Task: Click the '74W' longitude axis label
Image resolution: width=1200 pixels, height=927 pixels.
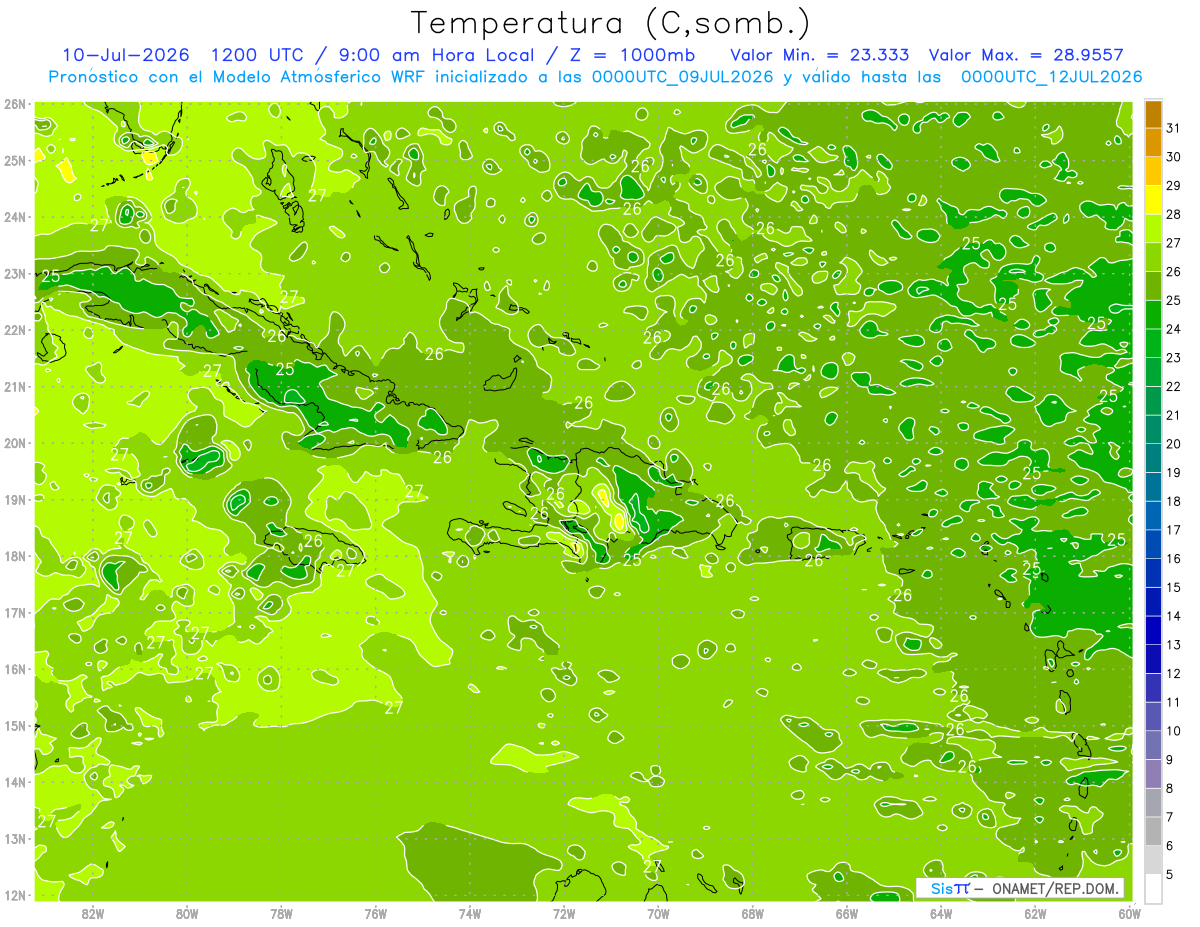Action: pos(470,914)
